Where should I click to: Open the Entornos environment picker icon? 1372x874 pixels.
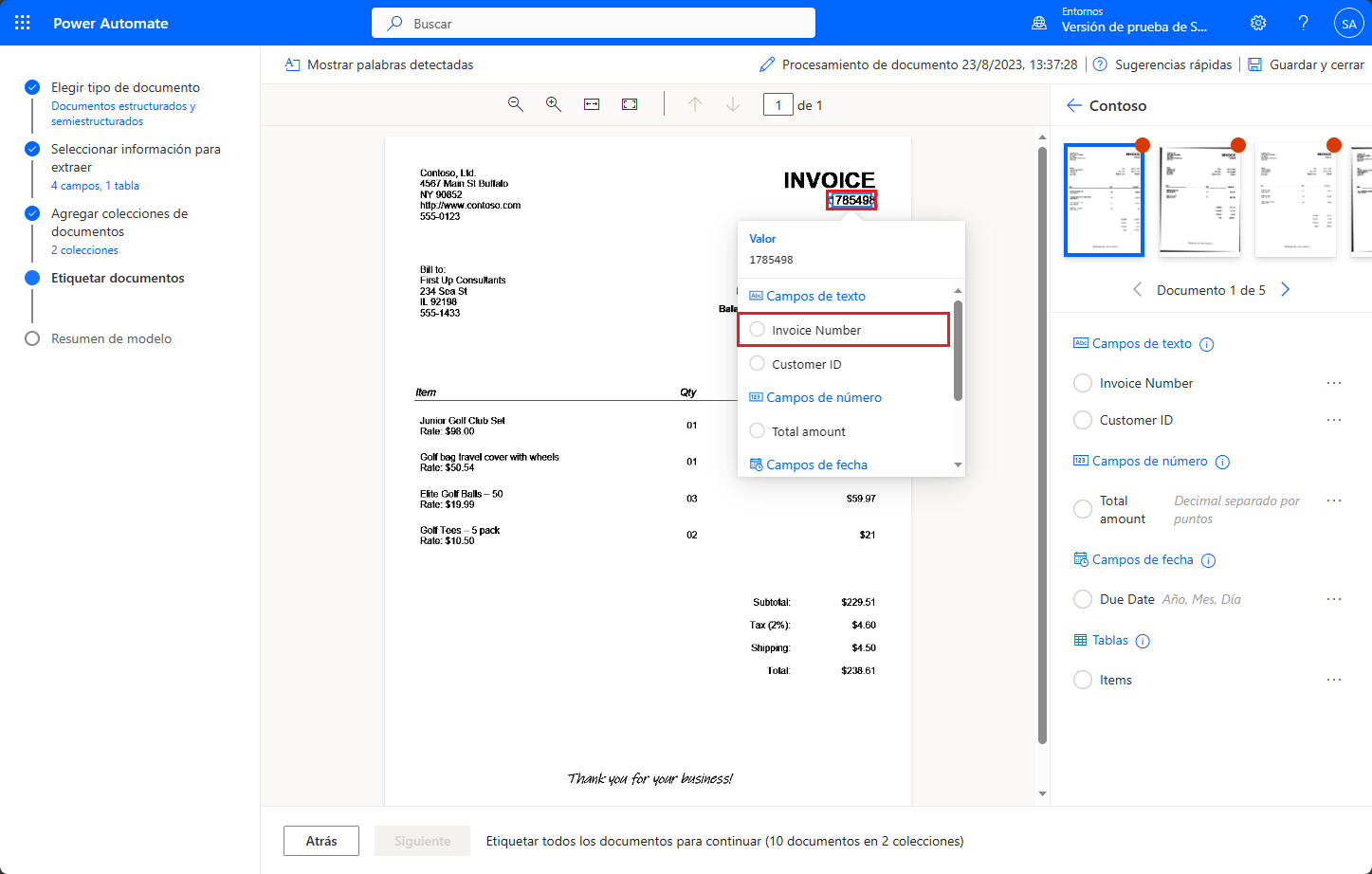(1039, 23)
